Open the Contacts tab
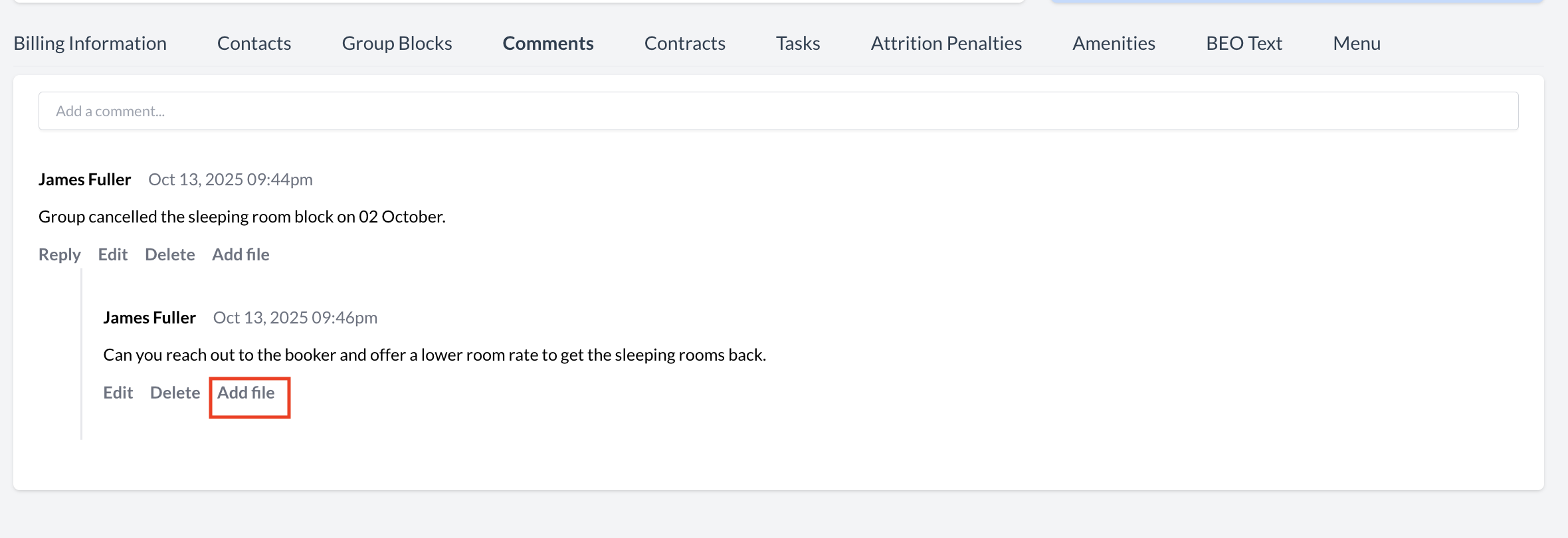 [x=253, y=43]
